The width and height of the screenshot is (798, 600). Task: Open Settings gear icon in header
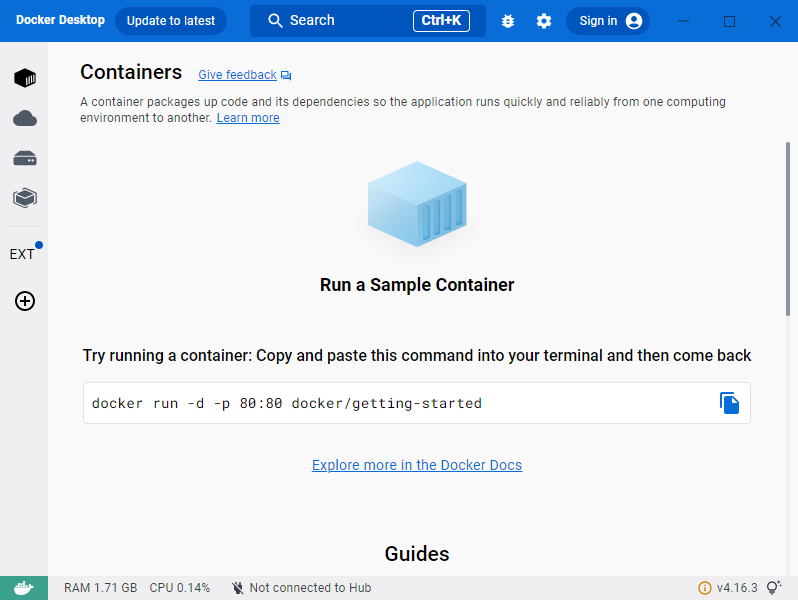(544, 21)
